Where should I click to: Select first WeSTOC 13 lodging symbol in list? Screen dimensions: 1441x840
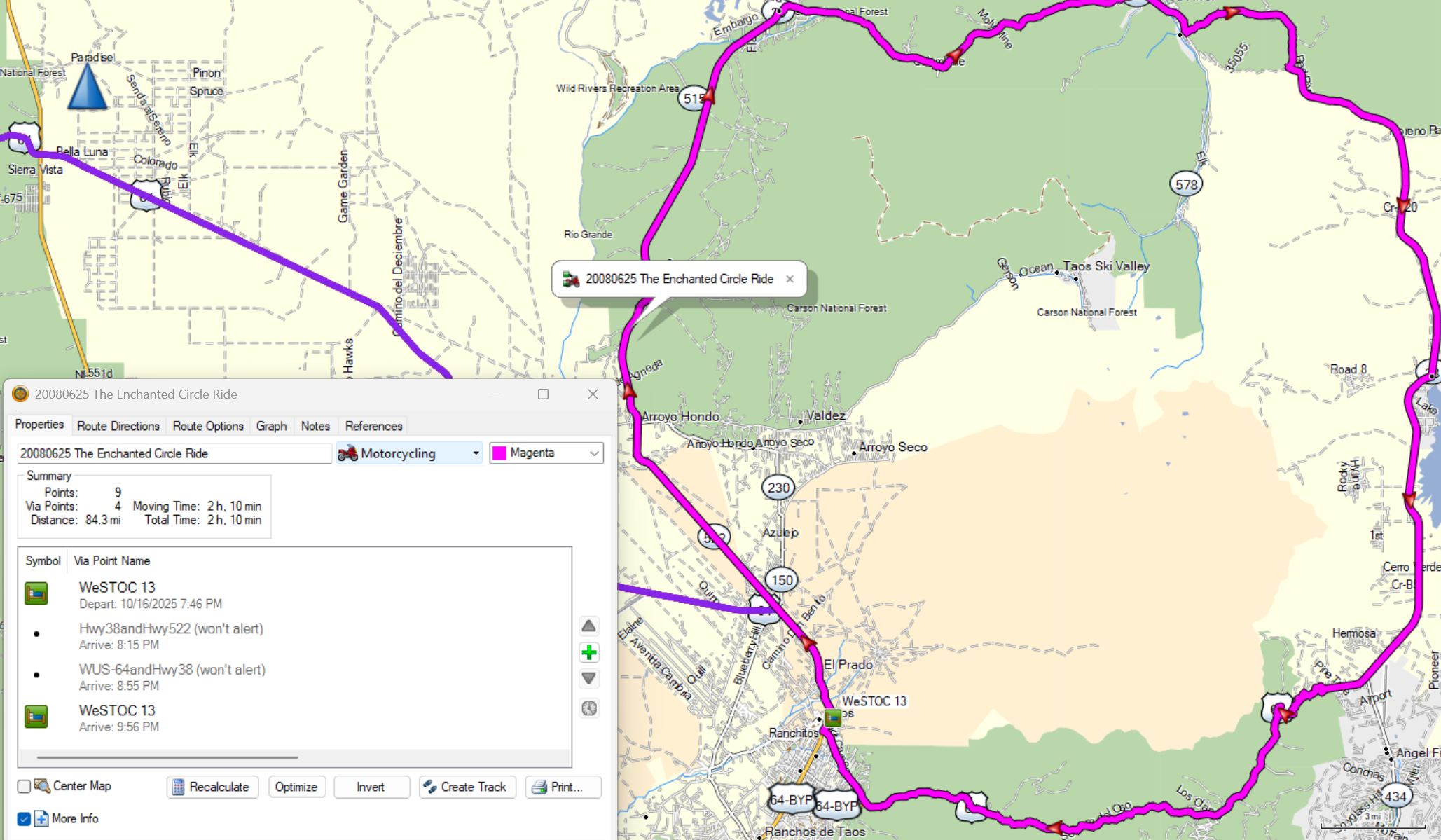36,593
